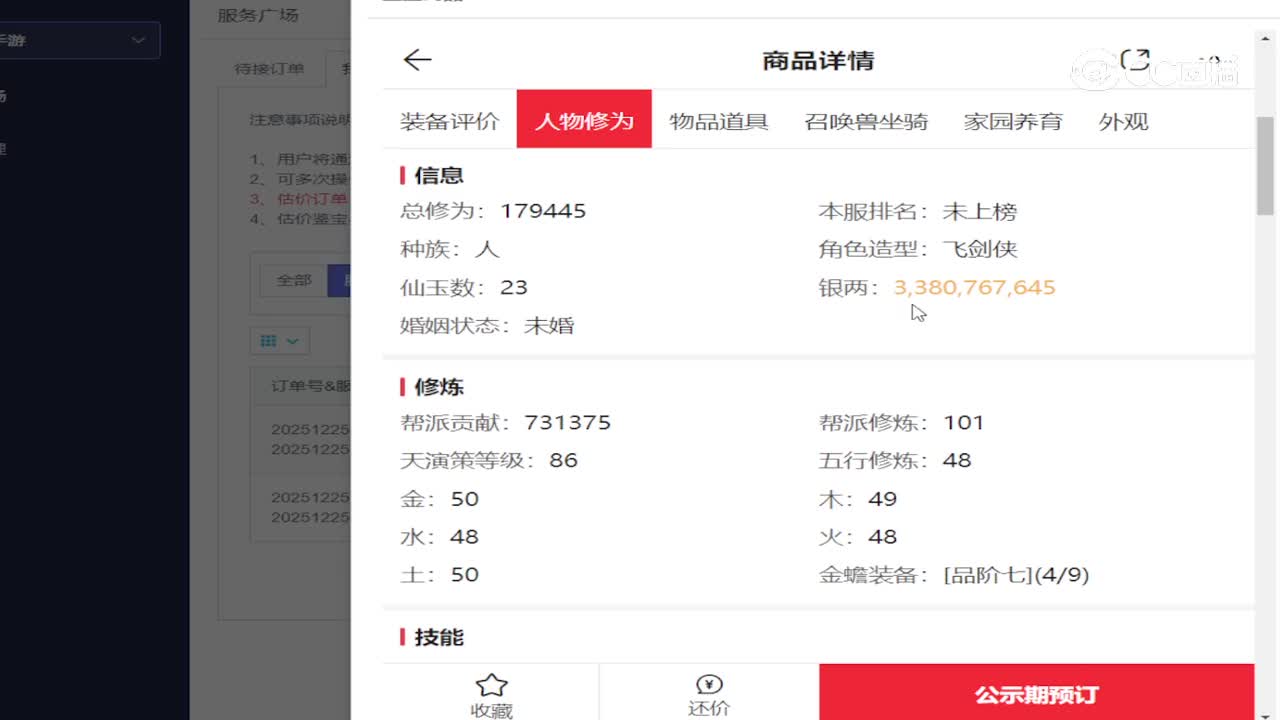The width and height of the screenshot is (1280, 720).
Task: Go back using the arrow beside 商品详情
Action: 417,60
